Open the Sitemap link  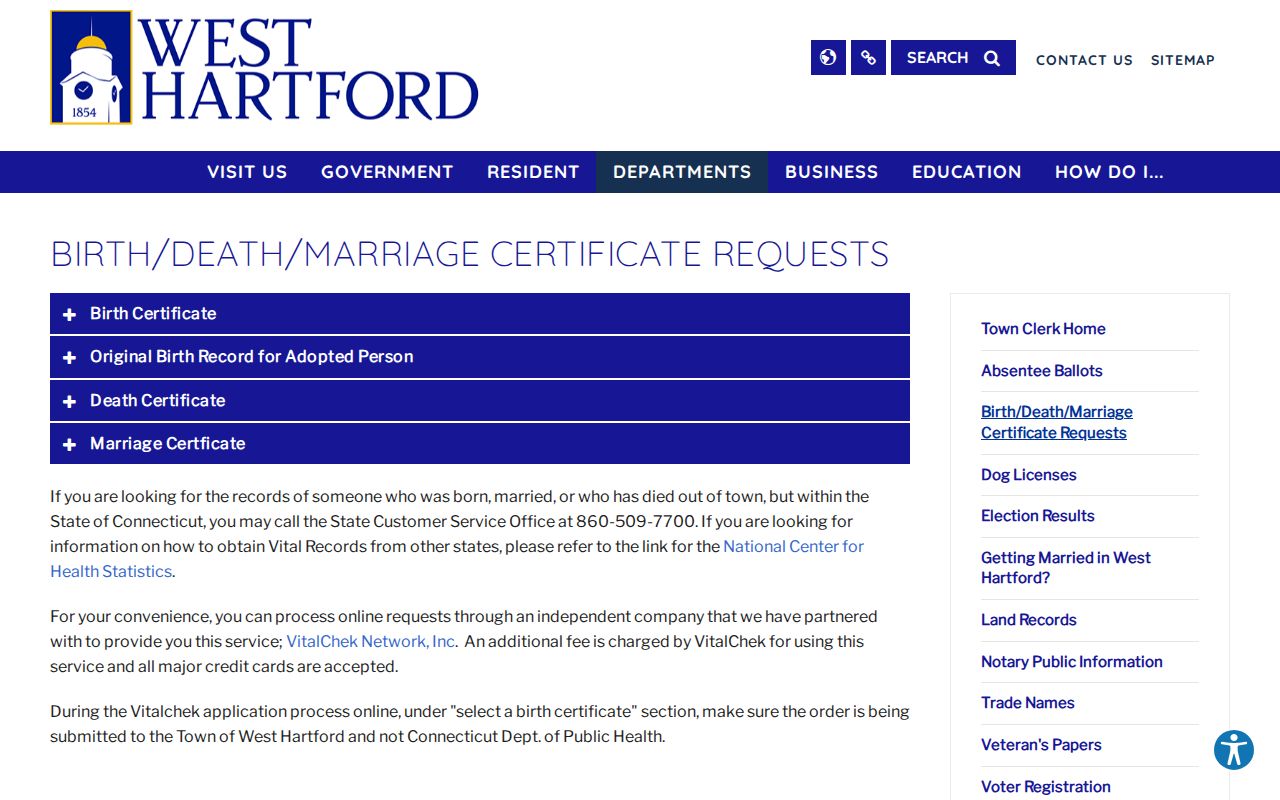click(x=1183, y=60)
